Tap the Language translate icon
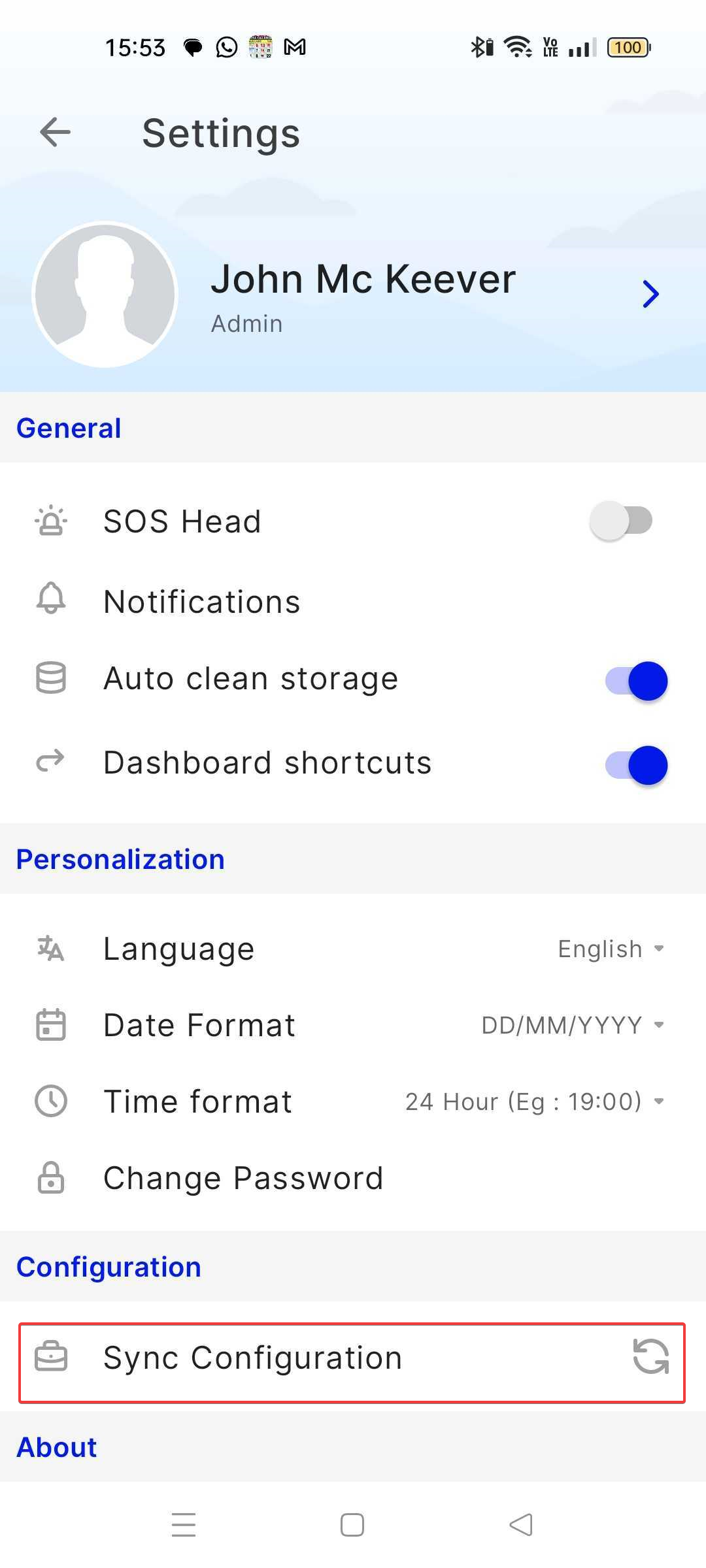This screenshot has height=1568, width=706. click(51, 948)
